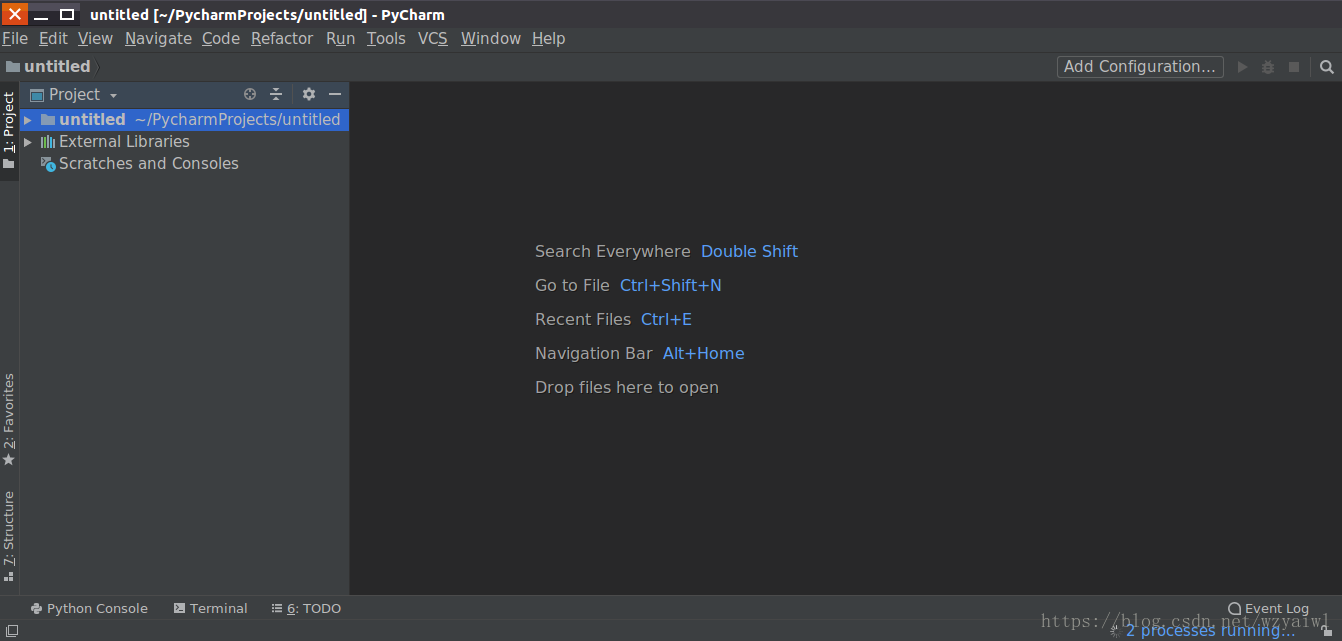Click the Debug bug icon
The image size is (1342, 641).
[x=1268, y=67]
